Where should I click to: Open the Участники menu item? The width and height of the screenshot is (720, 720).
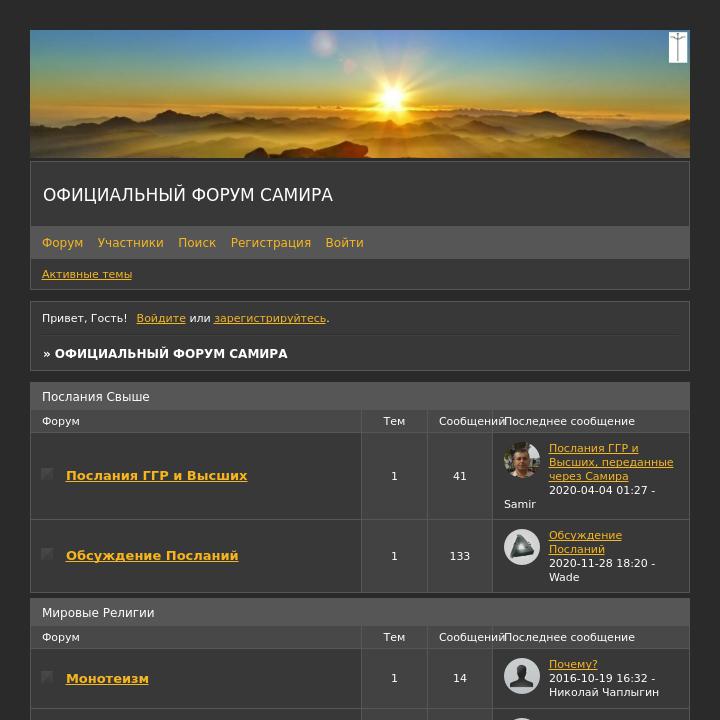click(130, 242)
